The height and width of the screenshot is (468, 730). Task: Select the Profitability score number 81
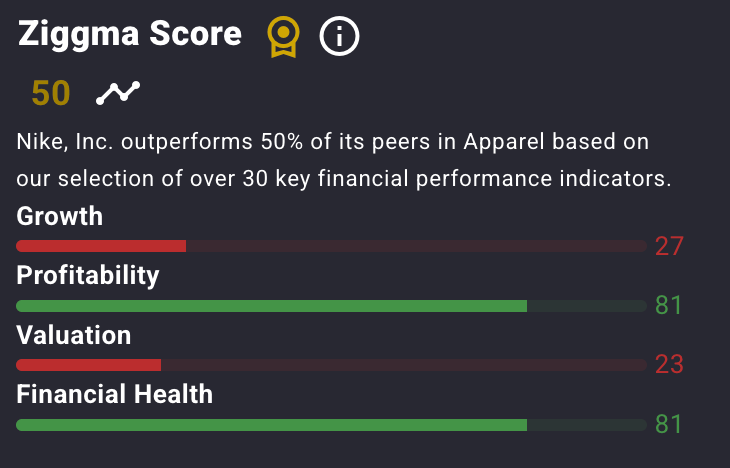(x=669, y=305)
